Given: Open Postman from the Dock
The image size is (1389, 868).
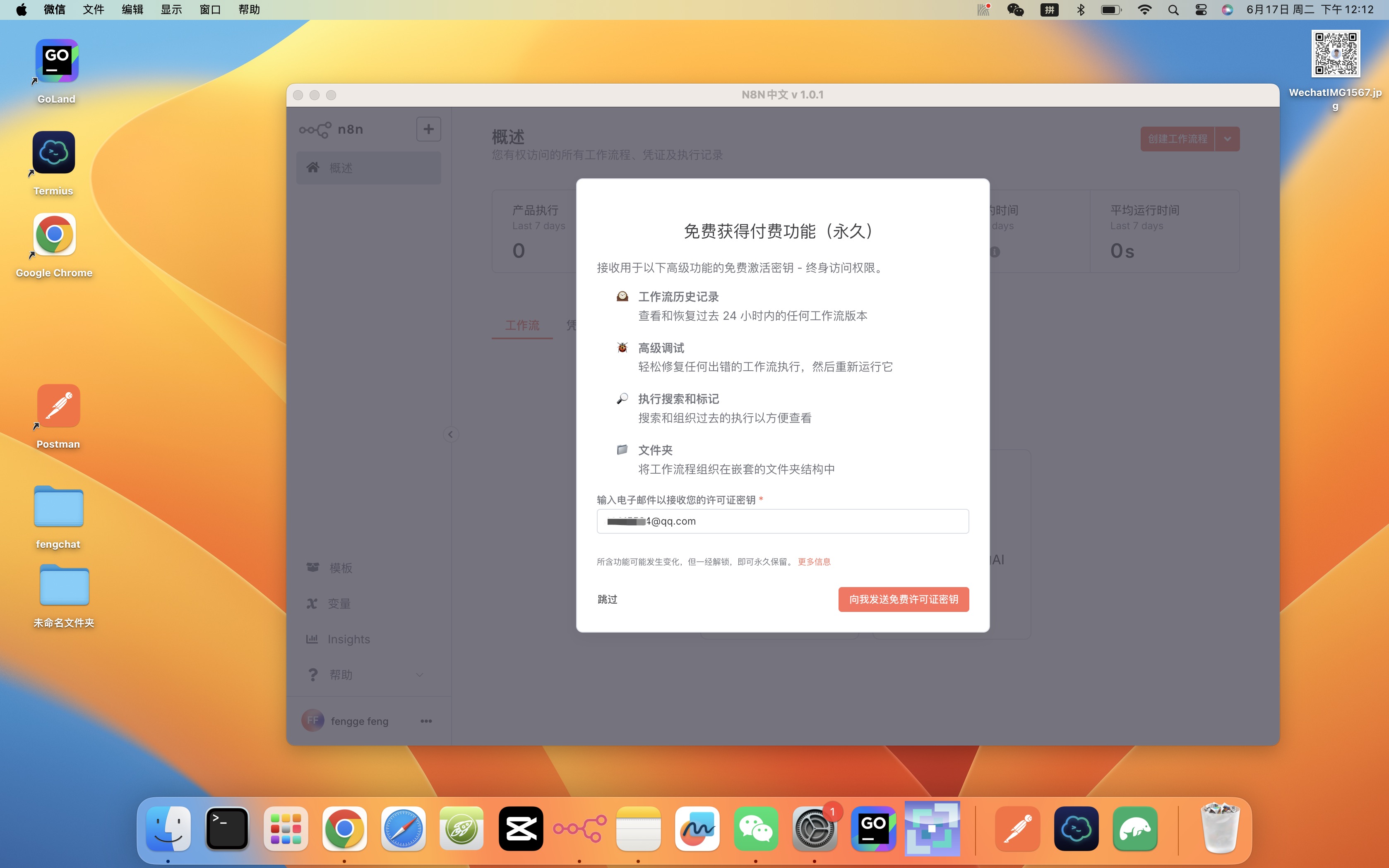Looking at the screenshot, I should tap(1017, 828).
